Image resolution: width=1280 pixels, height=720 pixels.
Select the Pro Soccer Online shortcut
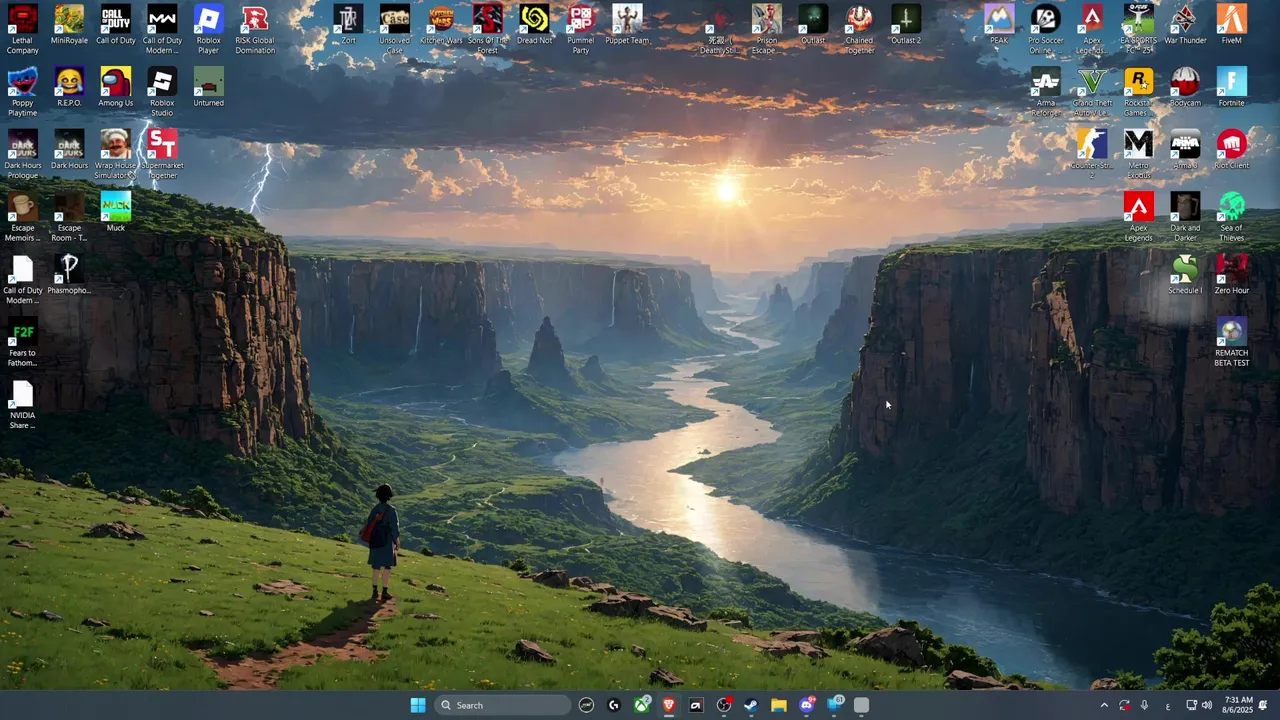(x=1045, y=29)
